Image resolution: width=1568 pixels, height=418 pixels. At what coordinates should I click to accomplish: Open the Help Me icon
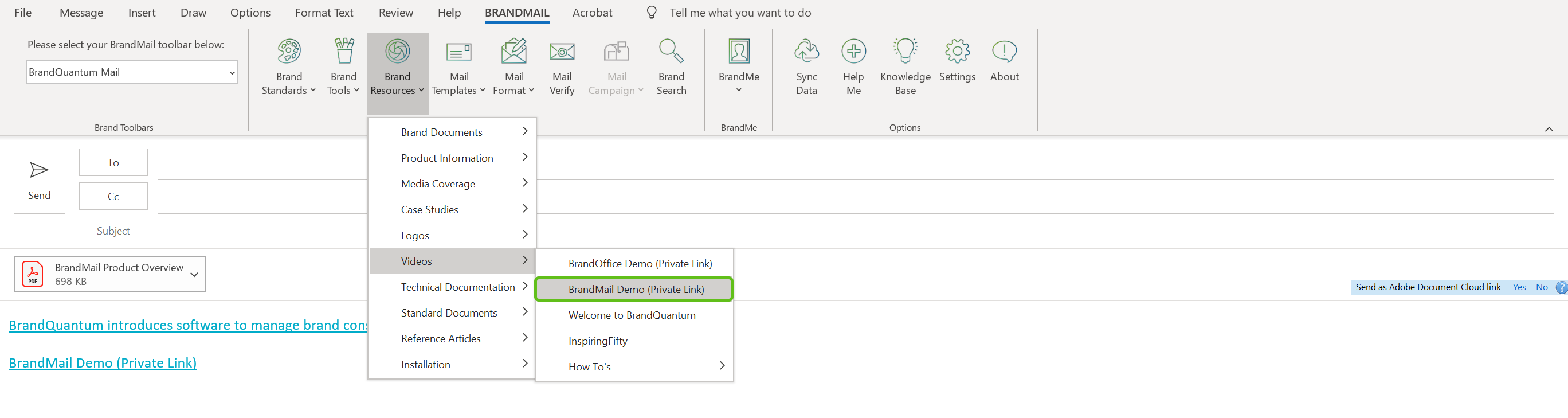(x=853, y=51)
